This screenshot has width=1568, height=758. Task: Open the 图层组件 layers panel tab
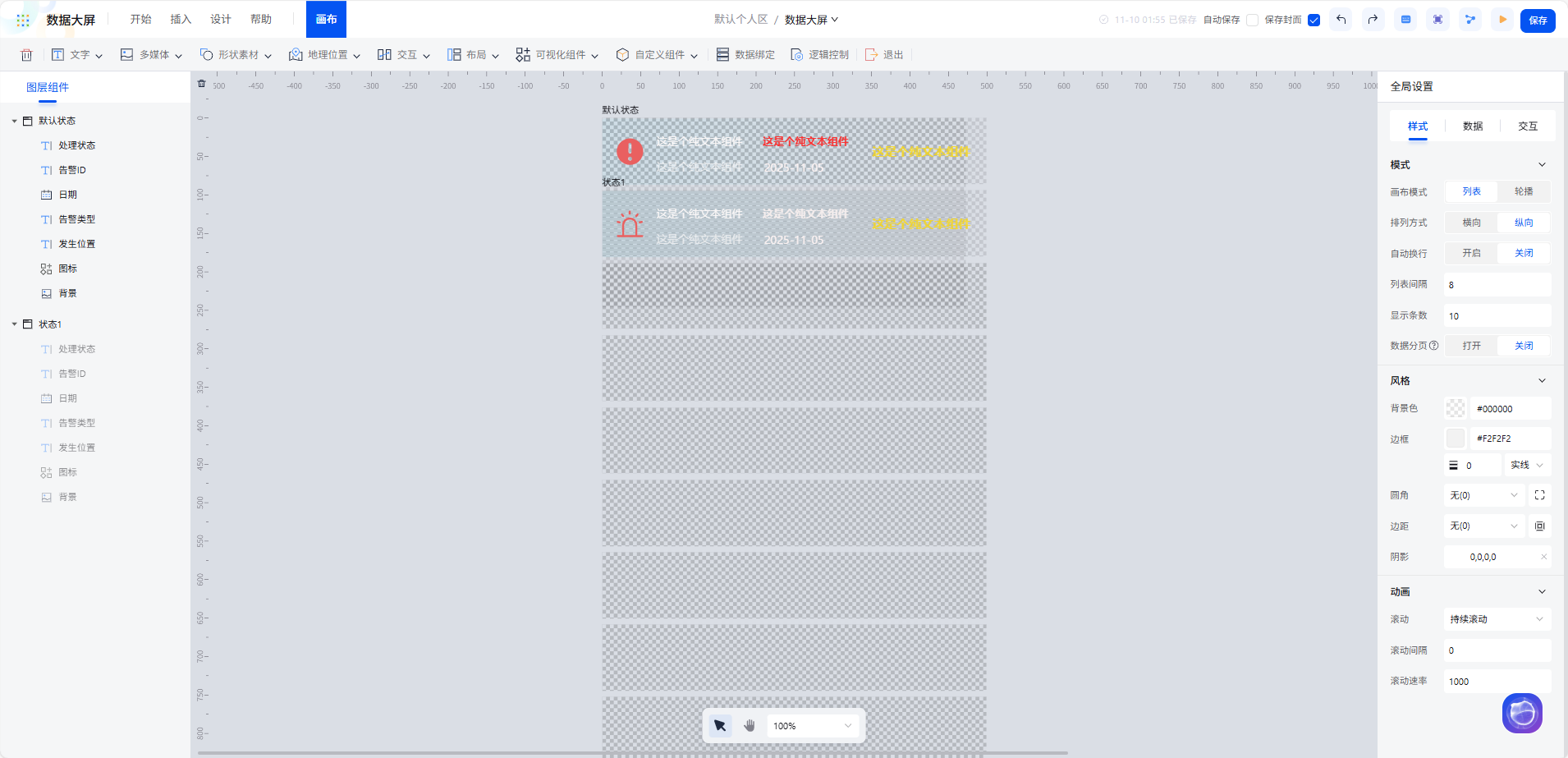tap(48, 87)
